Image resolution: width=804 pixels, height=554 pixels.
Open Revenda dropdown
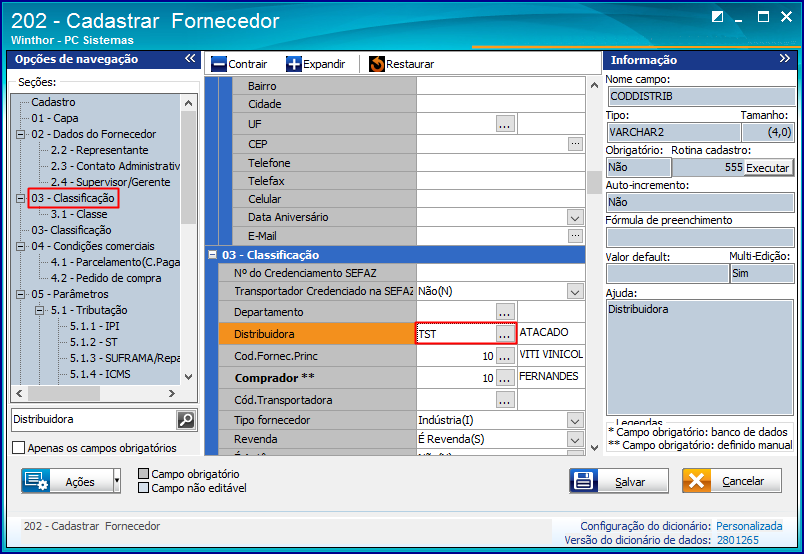point(575,439)
